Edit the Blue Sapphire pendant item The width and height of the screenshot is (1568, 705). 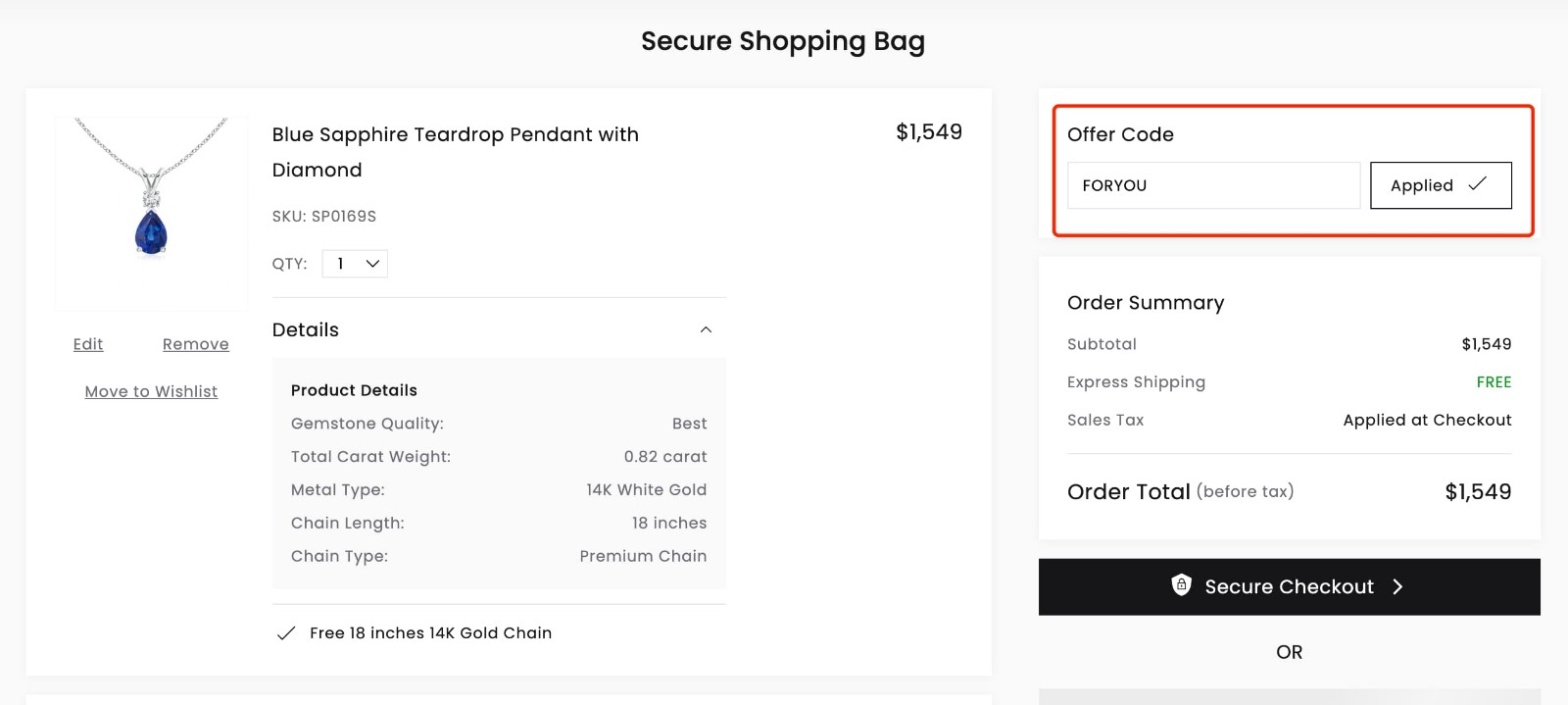point(87,344)
